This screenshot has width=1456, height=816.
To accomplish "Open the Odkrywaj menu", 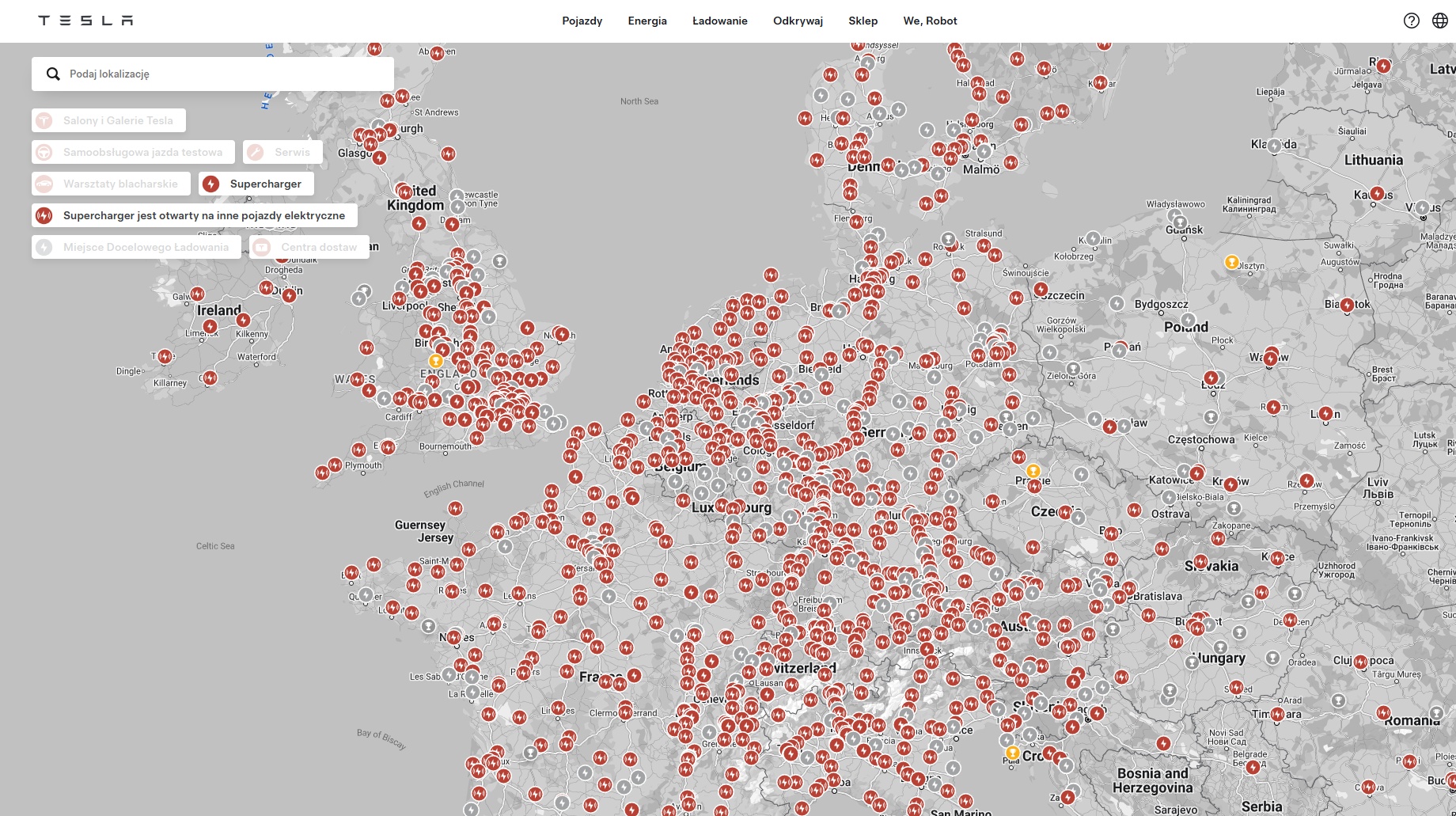I will click(798, 21).
